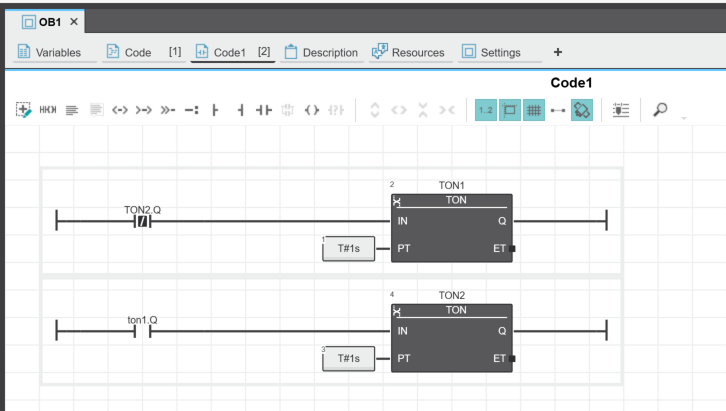Click the connection line mode icon
Image resolution: width=726 pixels, height=411 pixels.
[557, 111]
